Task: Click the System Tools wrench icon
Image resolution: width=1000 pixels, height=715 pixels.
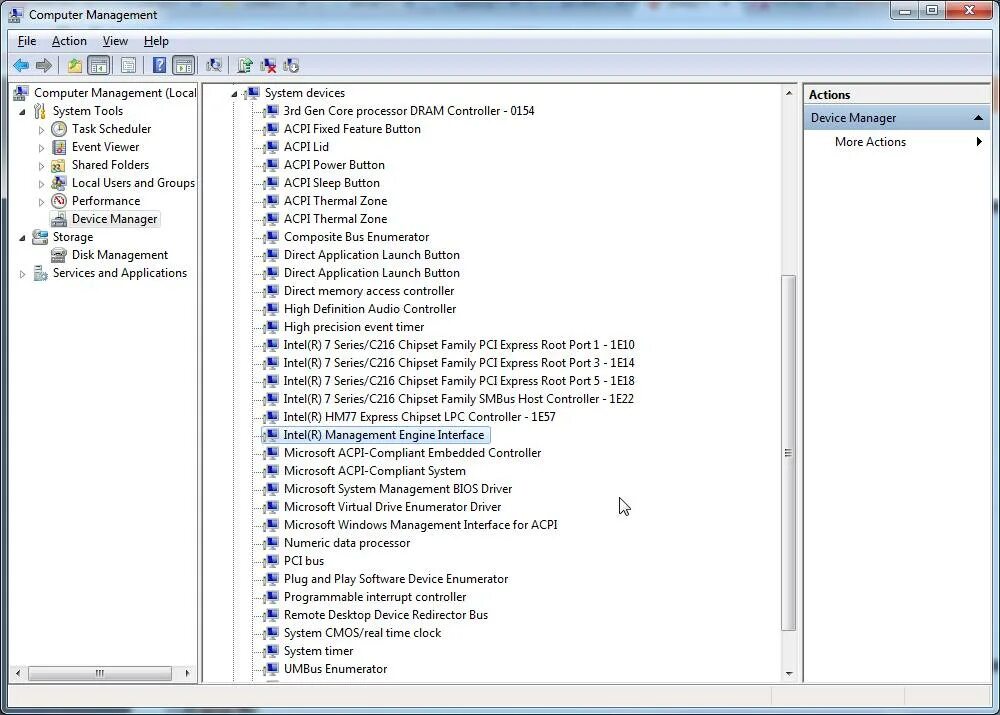Action: click(x=40, y=111)
